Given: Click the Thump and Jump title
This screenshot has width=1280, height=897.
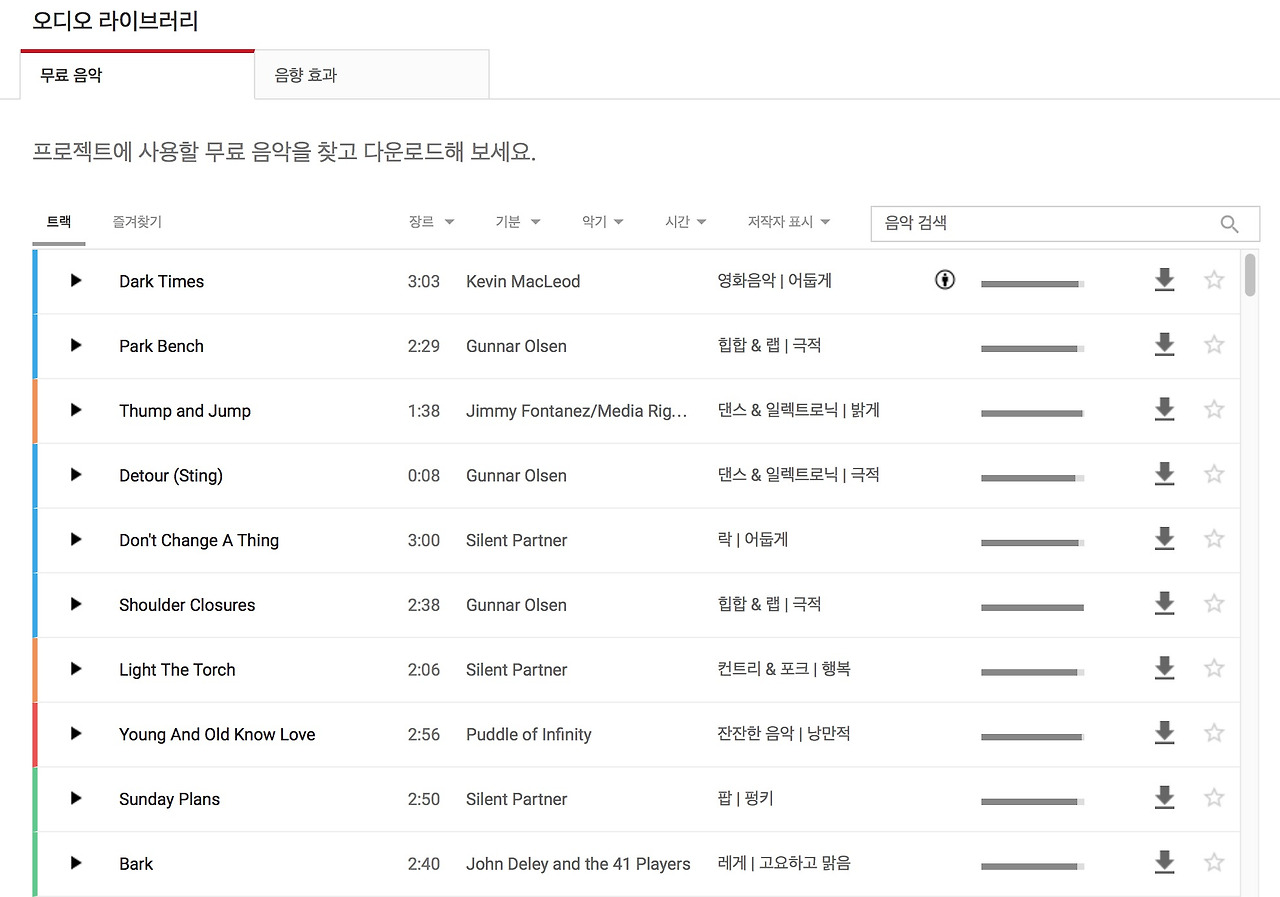Looking at the screenshot, I should 185,410.
